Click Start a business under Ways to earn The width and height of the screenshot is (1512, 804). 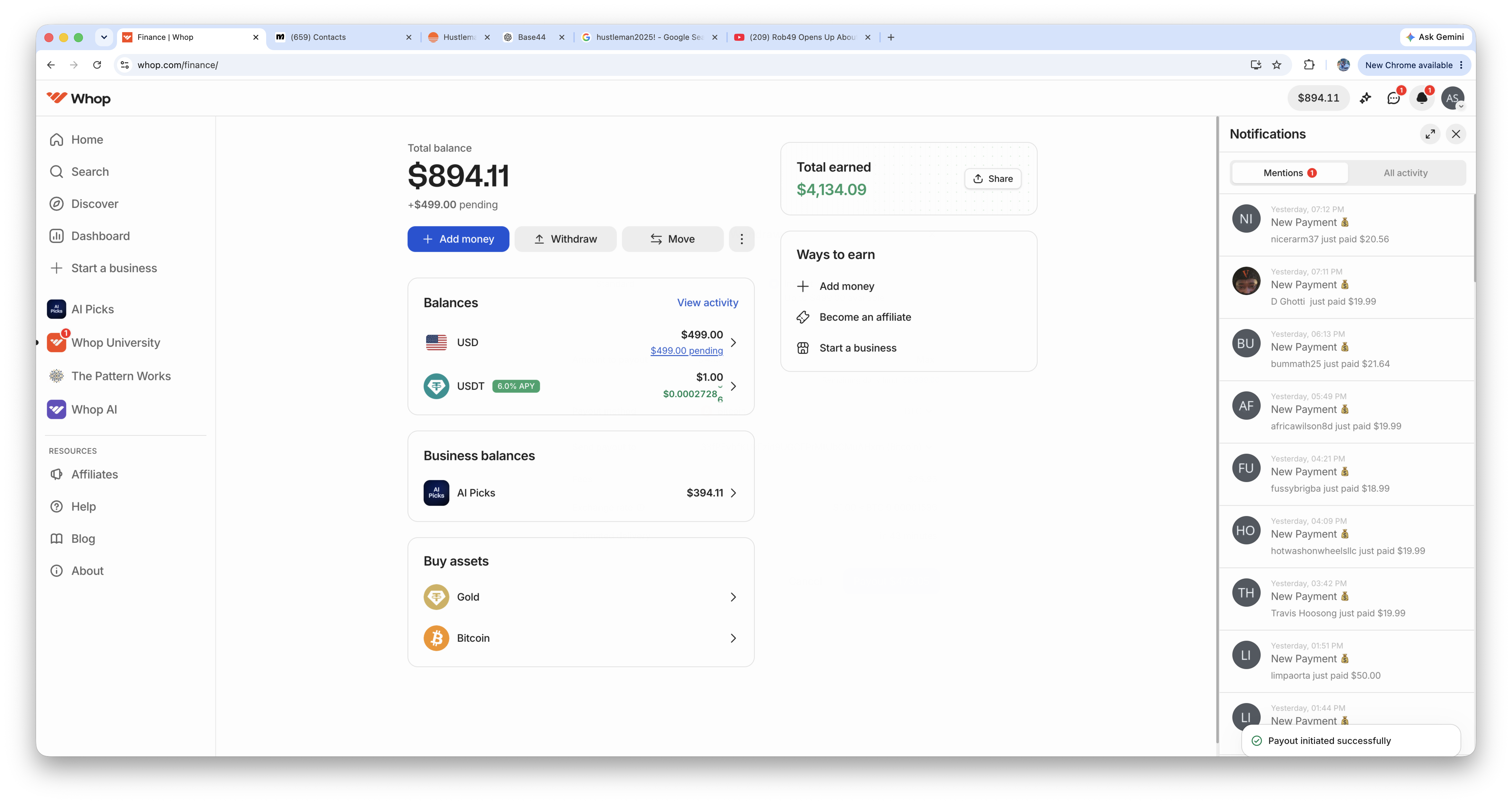tap(846, 348)
